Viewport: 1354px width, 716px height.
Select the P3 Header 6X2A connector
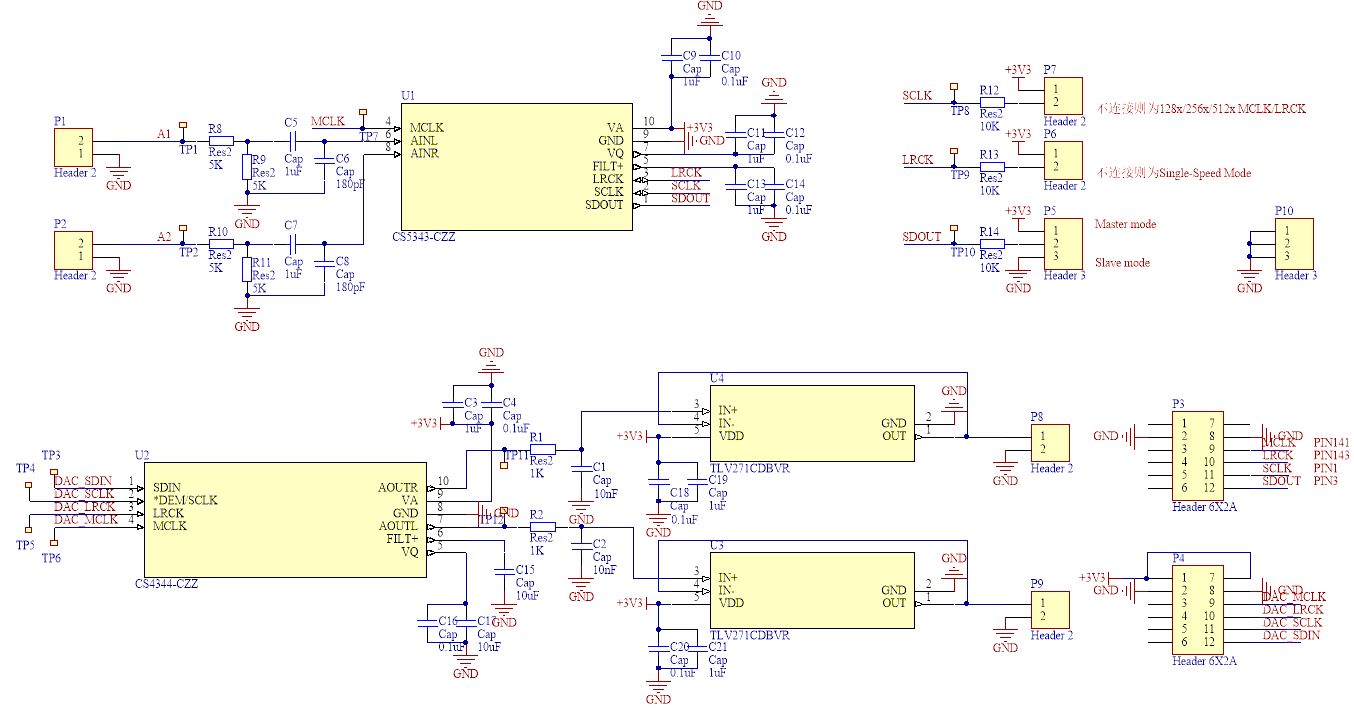click(x=1197, y=455)
